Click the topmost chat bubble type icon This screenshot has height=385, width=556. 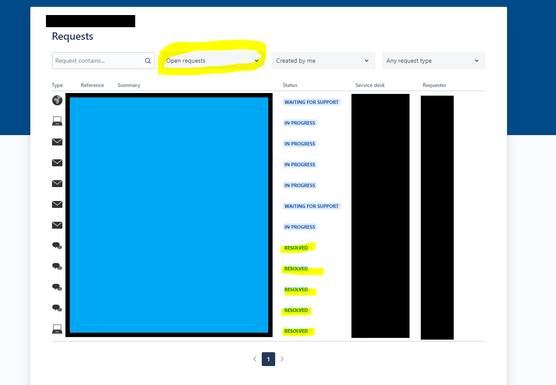point(57,246)
